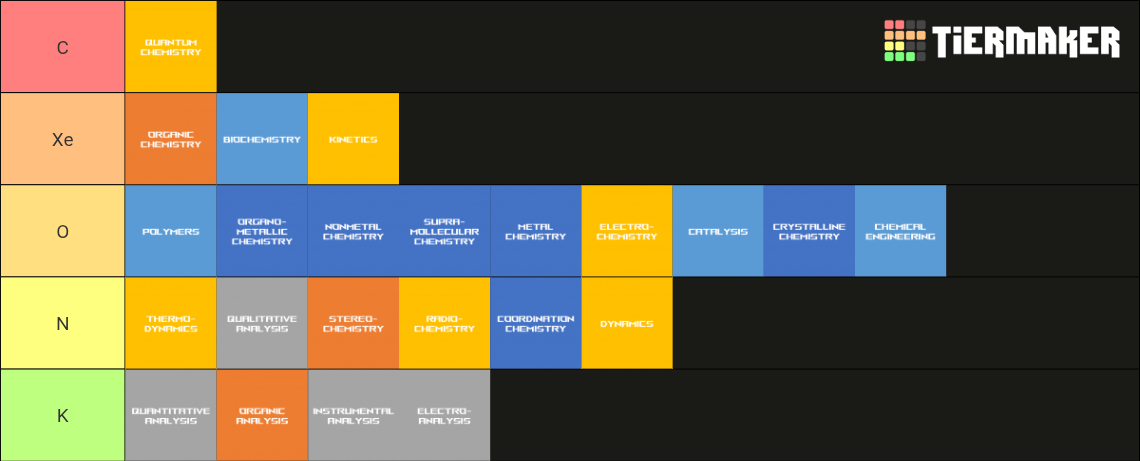Image resolution: width=1140 pixels, height=461 pixels.
Task: Click the Catalysis tile
Action: point(718,231)
